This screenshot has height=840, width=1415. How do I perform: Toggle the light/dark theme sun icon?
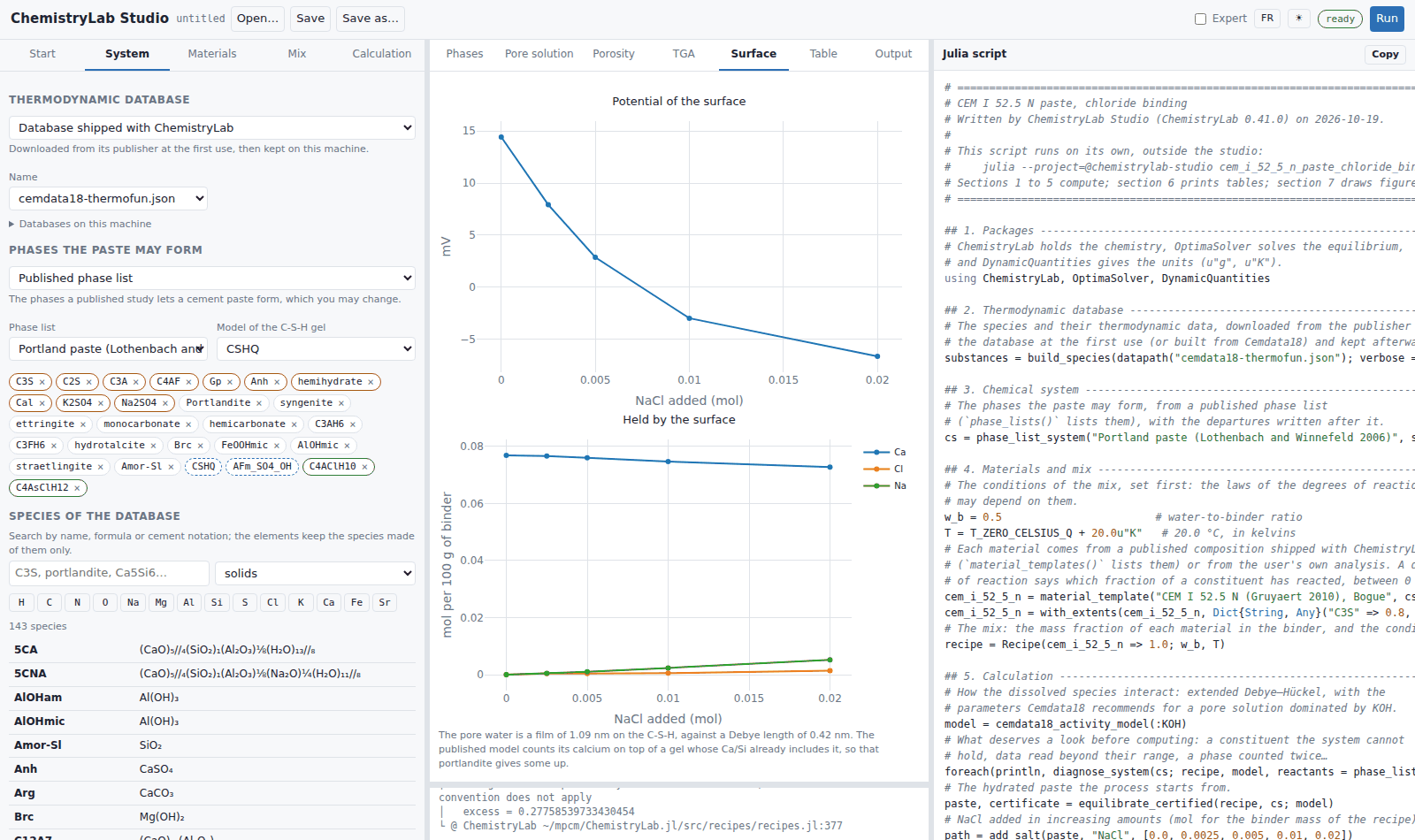pos(1299,19)
